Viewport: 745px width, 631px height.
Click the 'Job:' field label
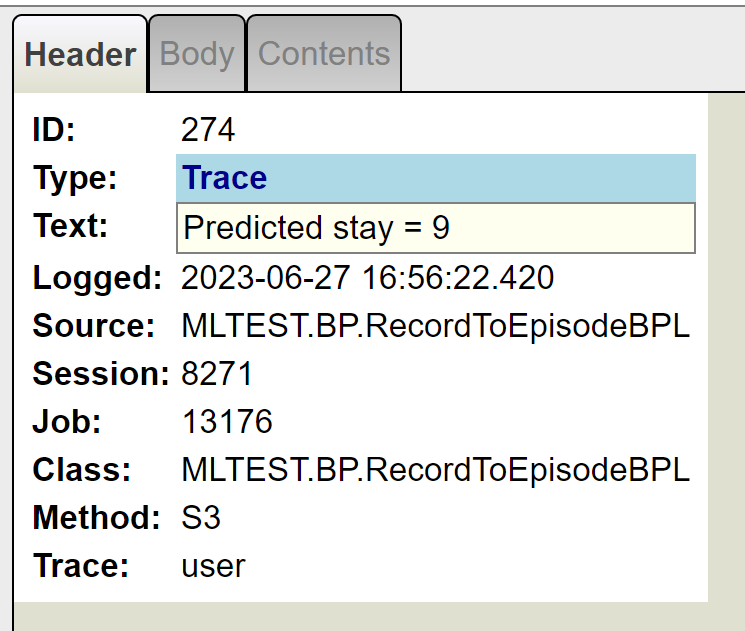67,422
